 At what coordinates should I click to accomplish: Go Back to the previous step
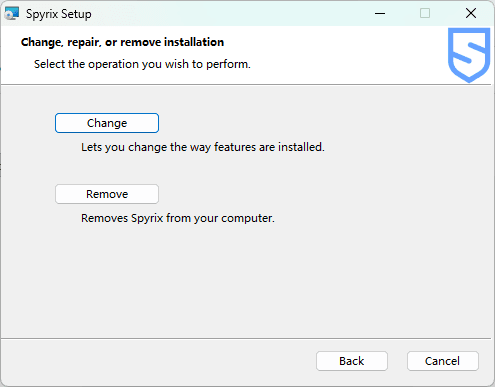pos(352,361)
